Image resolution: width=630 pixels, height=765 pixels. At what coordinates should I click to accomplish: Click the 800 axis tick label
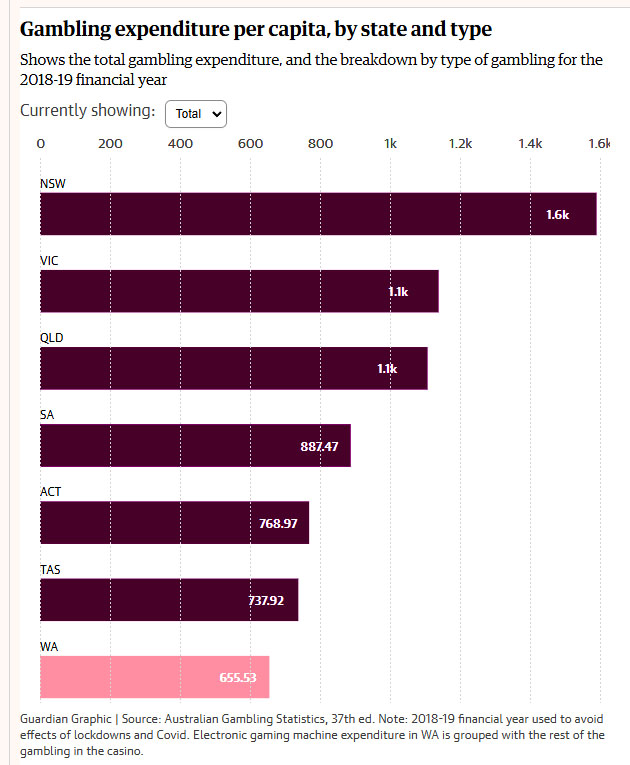pos(320,144)
